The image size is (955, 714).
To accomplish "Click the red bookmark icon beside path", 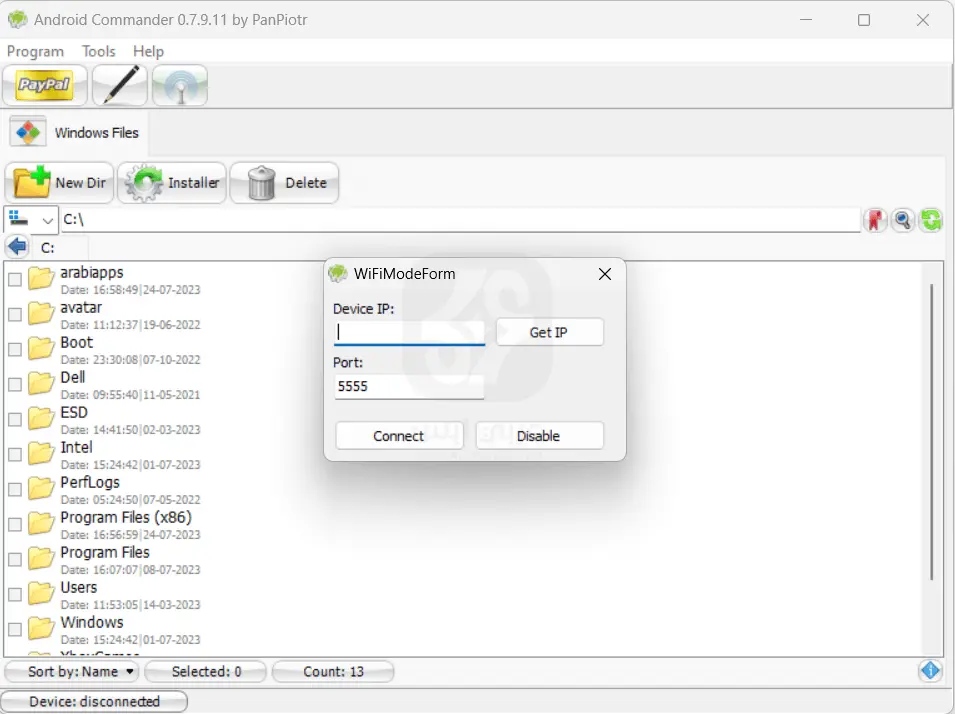I will [876, 220].
